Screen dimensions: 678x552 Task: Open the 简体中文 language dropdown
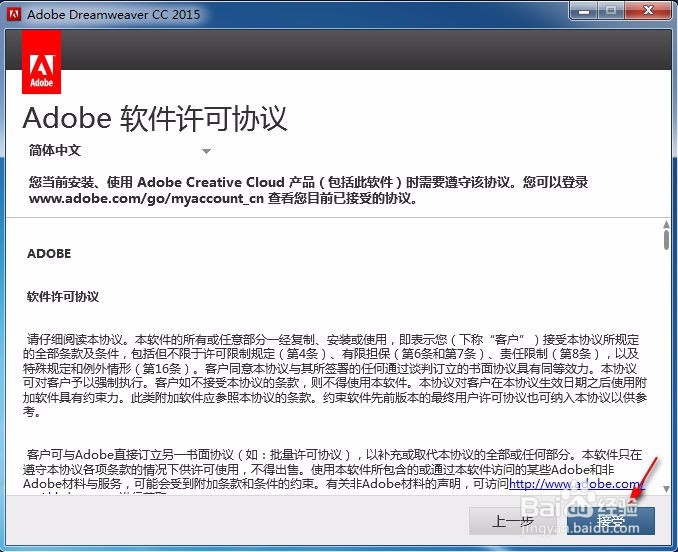[x=119, y=150]
